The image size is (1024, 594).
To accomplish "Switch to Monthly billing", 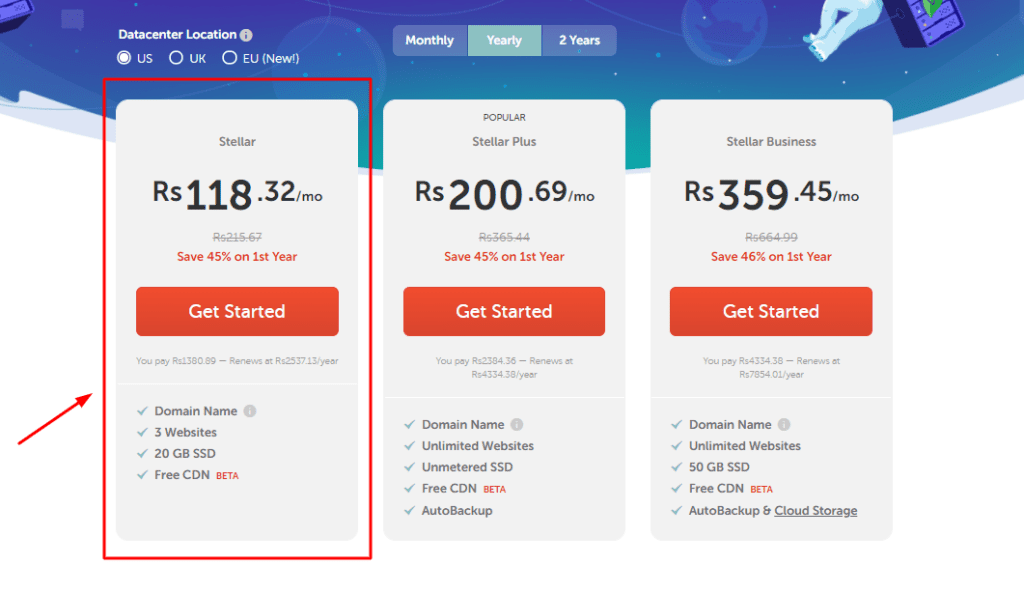I will pyautogui.click(x=429, y=40).
